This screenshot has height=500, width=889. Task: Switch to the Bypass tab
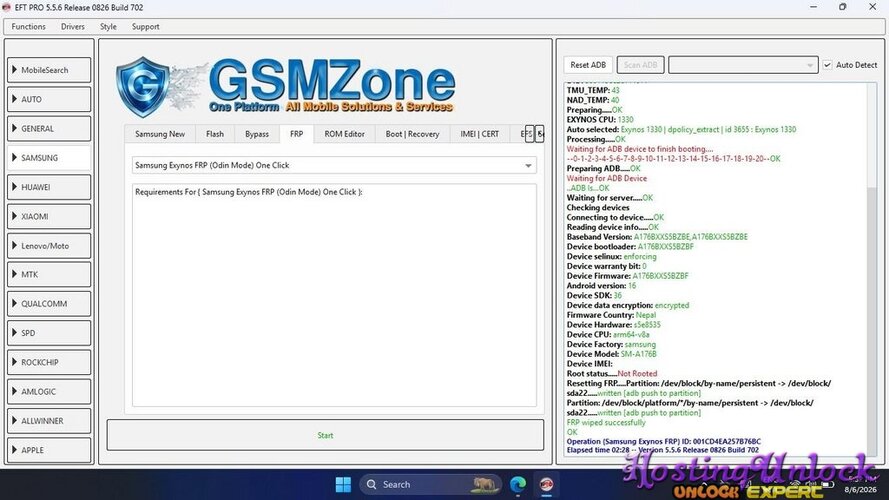[x=257, y=134]
